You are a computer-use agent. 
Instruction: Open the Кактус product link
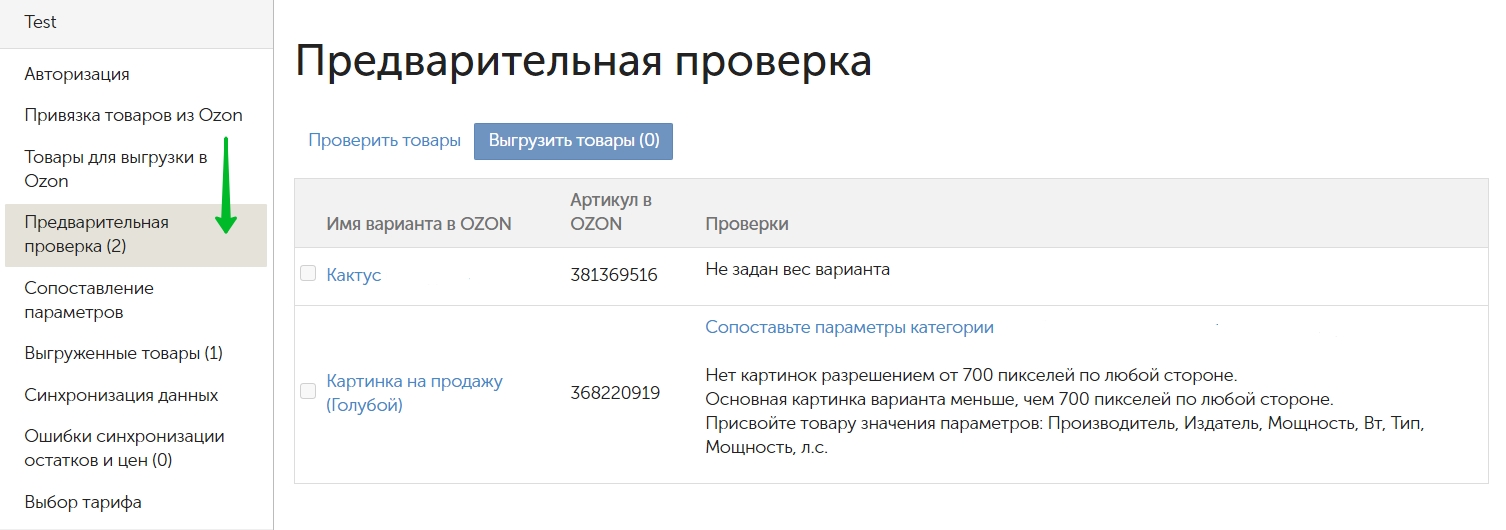pos(354,275)
